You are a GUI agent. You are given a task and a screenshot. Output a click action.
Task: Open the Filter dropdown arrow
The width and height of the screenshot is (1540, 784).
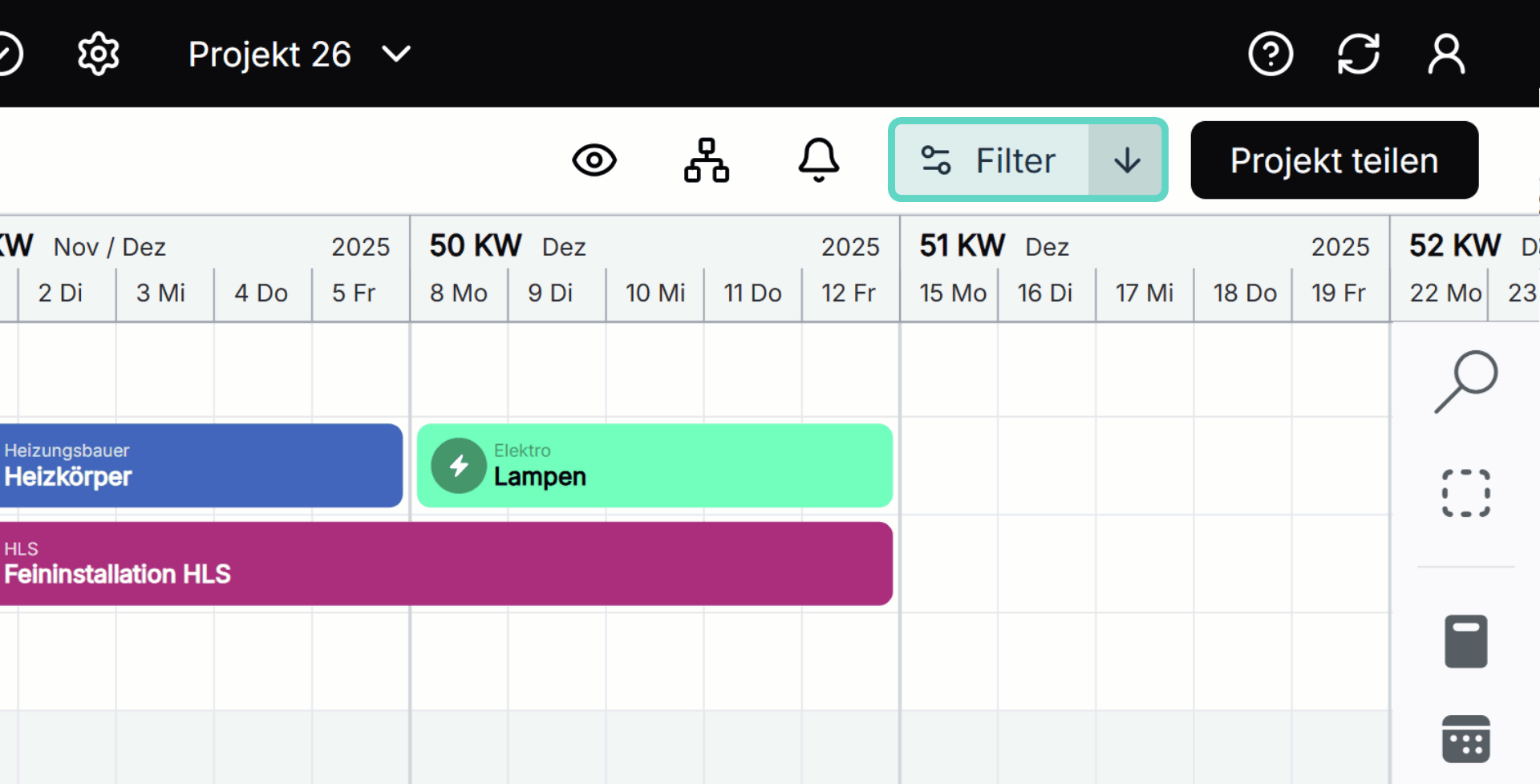[x=1127, y=160]
